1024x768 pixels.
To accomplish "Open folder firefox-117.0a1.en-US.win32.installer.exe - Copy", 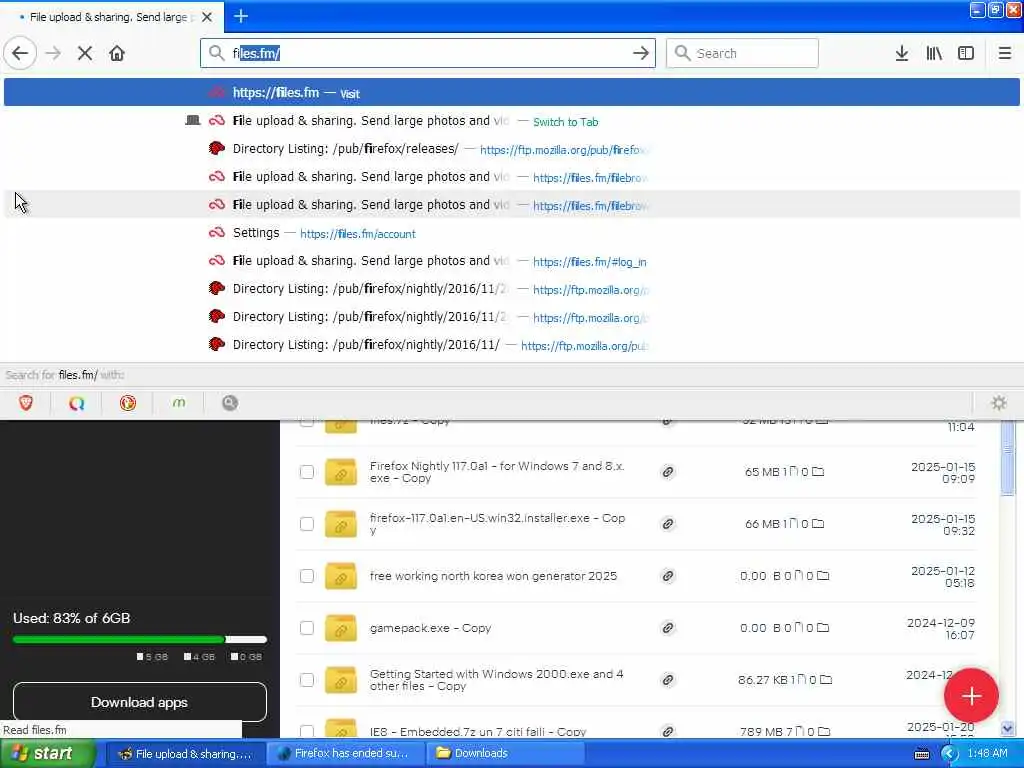I will [498, 524].
